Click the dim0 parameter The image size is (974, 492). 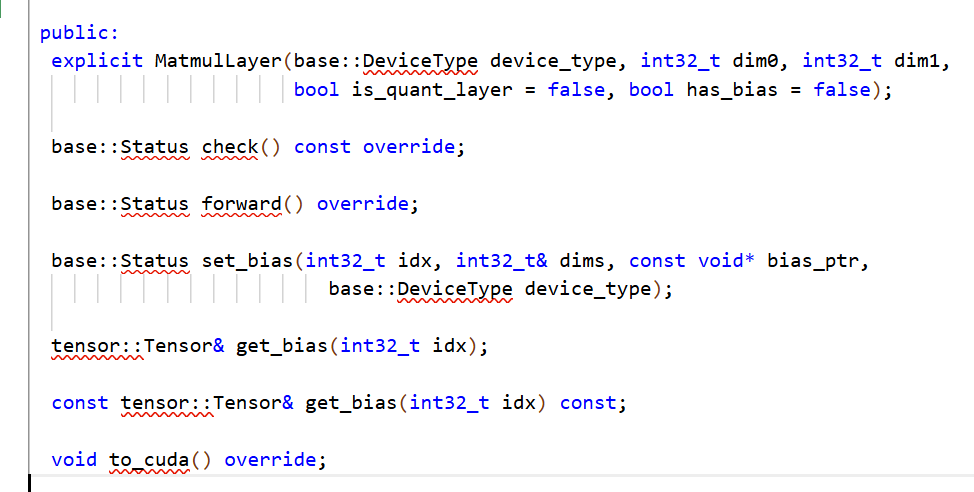tap(755, 61)
